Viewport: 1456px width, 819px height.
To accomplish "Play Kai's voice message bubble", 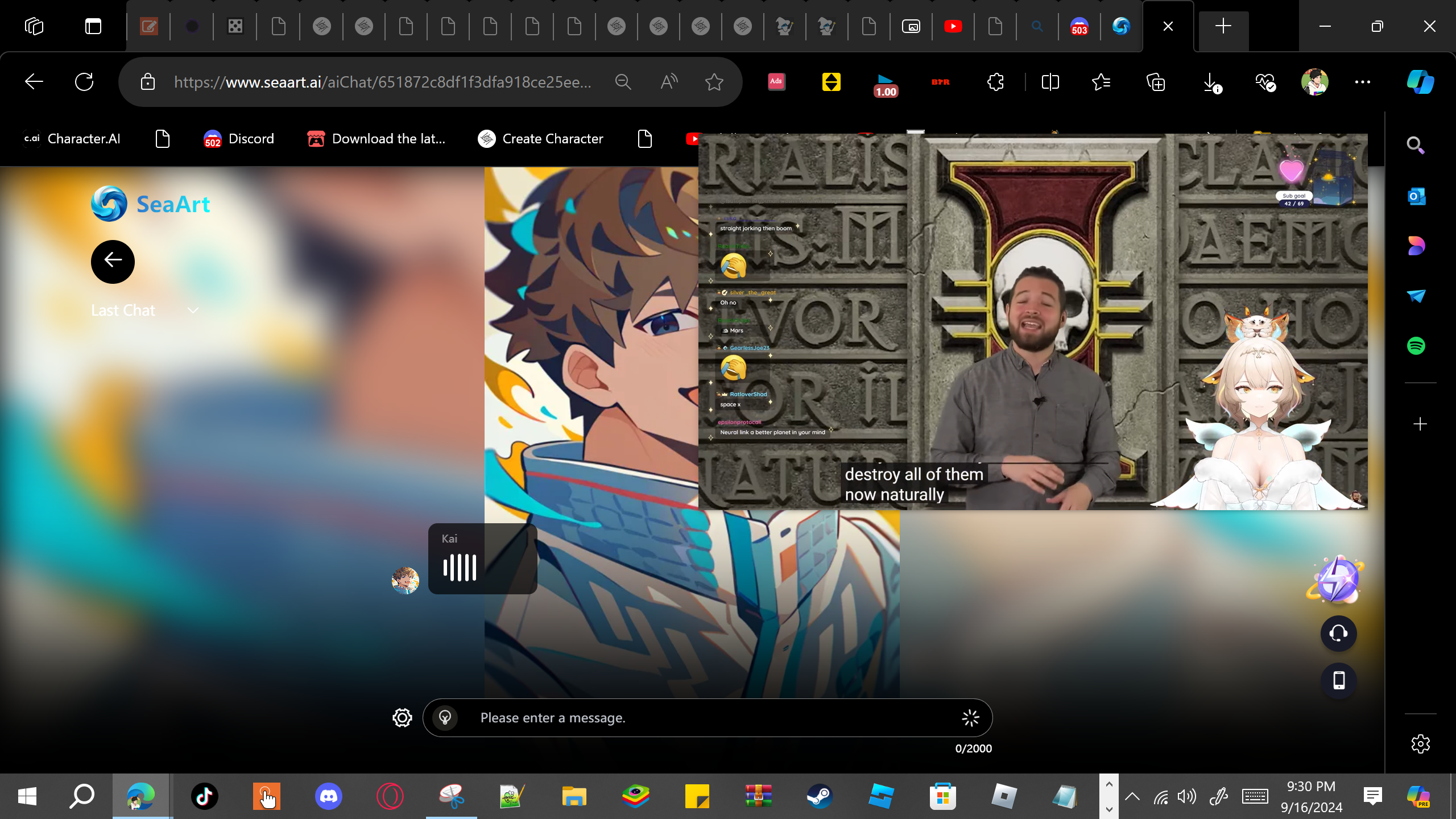I will [482, 559].
